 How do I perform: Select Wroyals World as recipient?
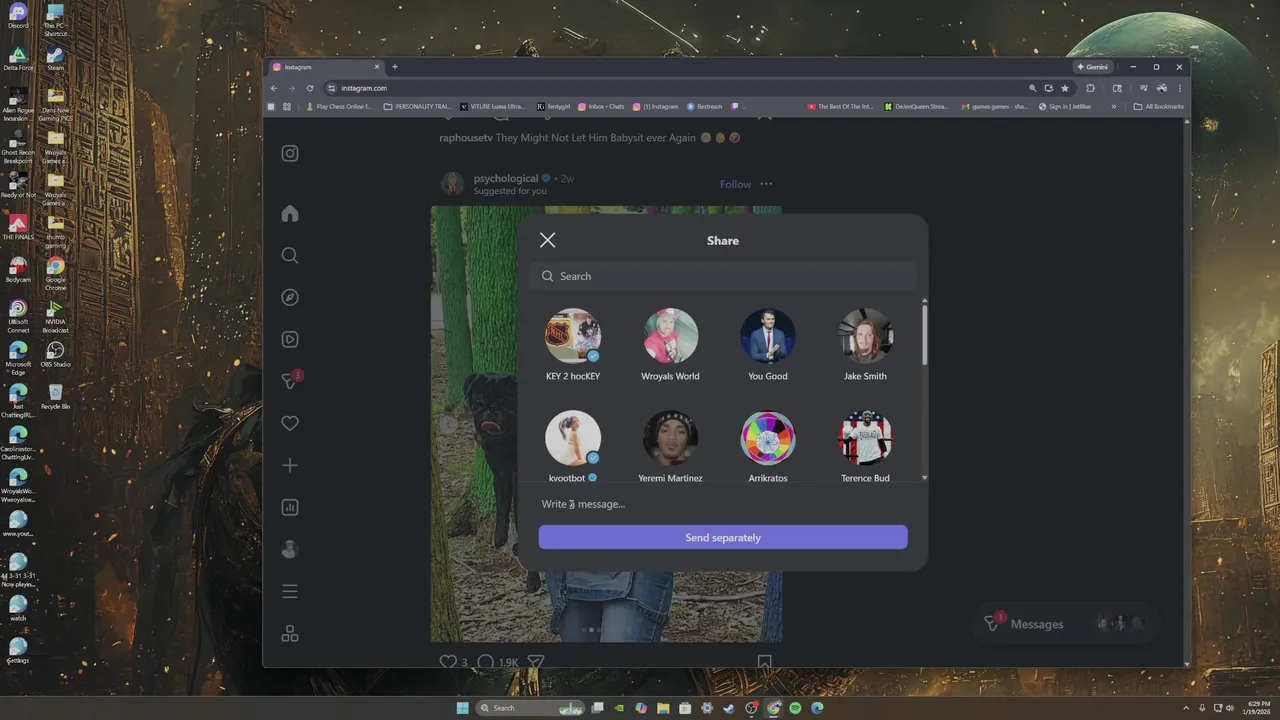(670, 345)
